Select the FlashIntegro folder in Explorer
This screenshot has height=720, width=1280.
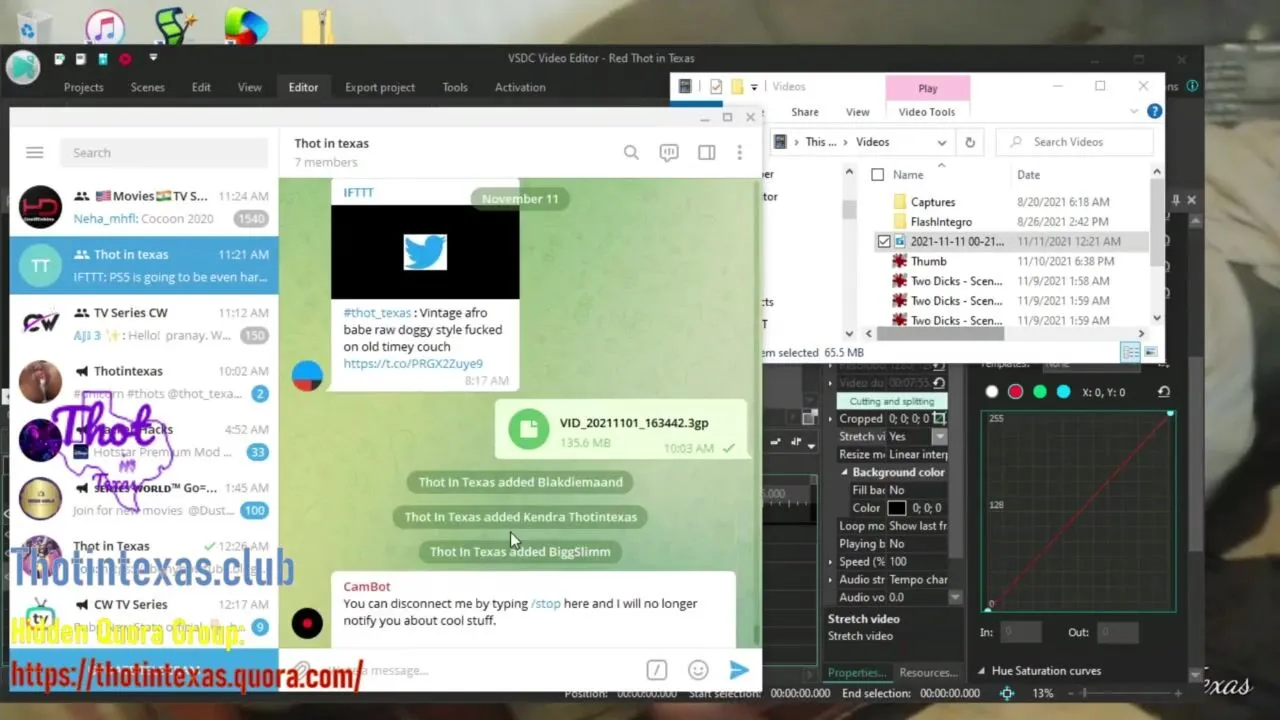940,222
